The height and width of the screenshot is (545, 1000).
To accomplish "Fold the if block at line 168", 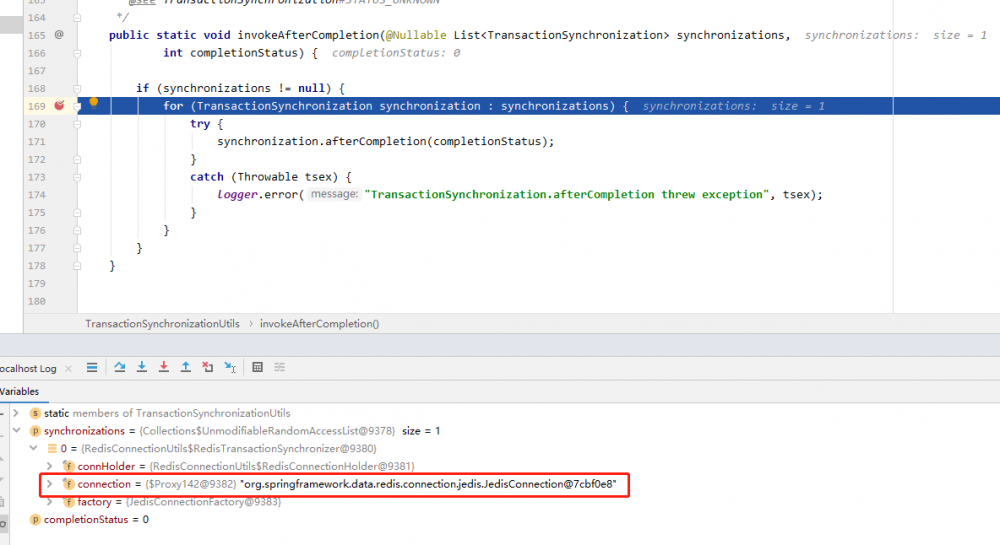I will 77,89.
